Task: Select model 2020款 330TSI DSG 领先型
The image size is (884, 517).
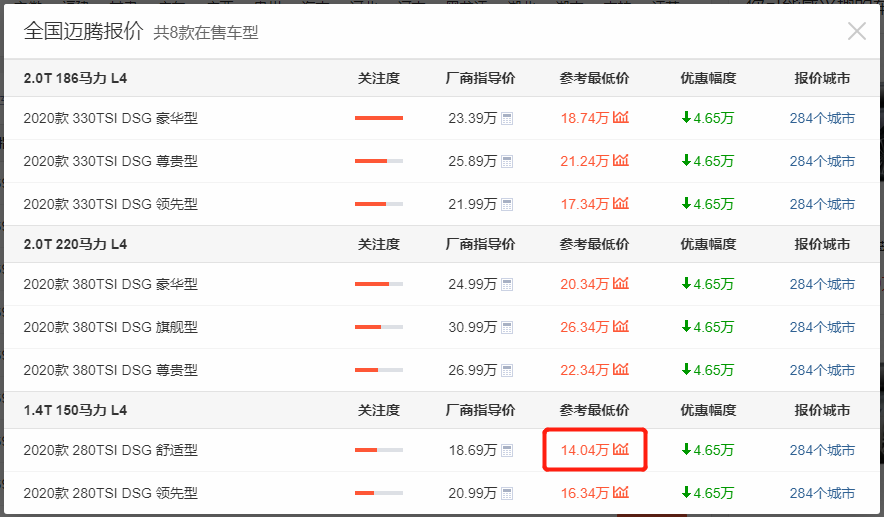Action: pos(110,204)
